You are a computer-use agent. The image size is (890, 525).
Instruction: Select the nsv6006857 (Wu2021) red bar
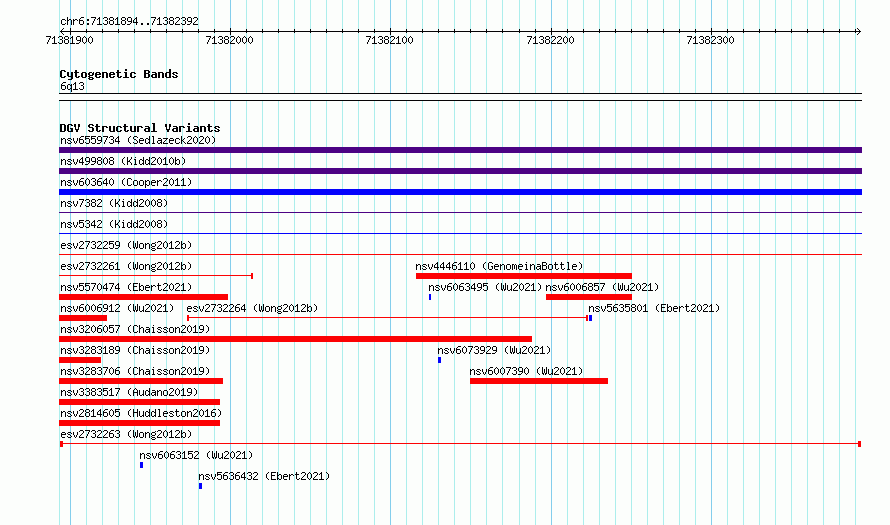pos(589,297)
